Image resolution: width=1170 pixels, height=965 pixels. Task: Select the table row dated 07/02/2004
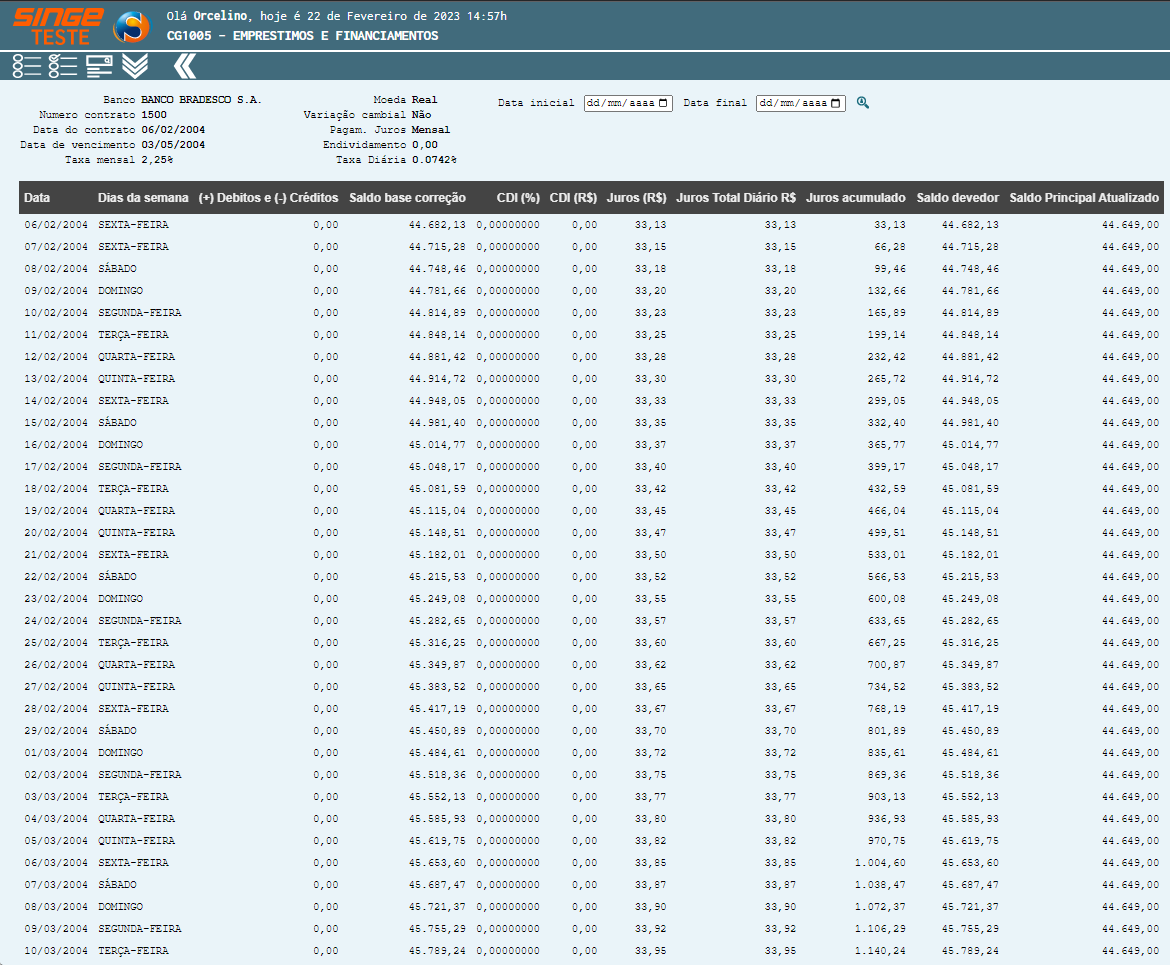[x=591, y=246]
